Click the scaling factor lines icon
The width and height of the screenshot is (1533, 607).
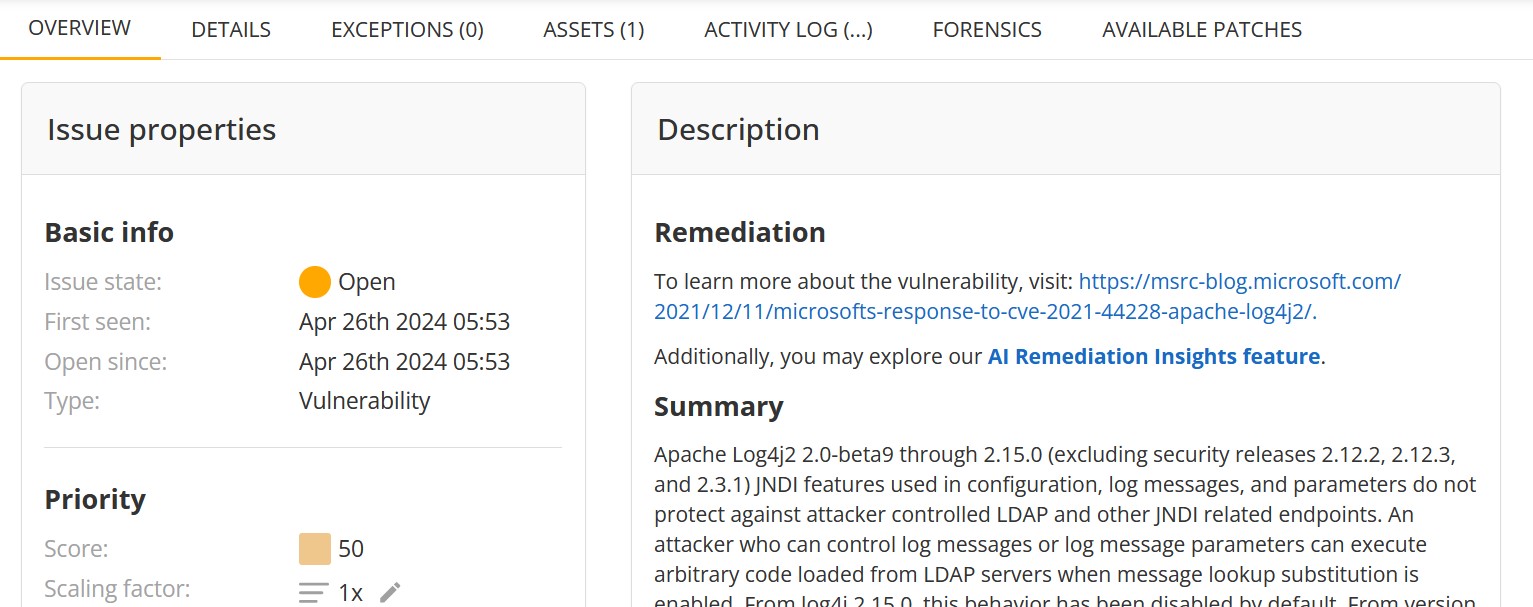pos(313,592)
